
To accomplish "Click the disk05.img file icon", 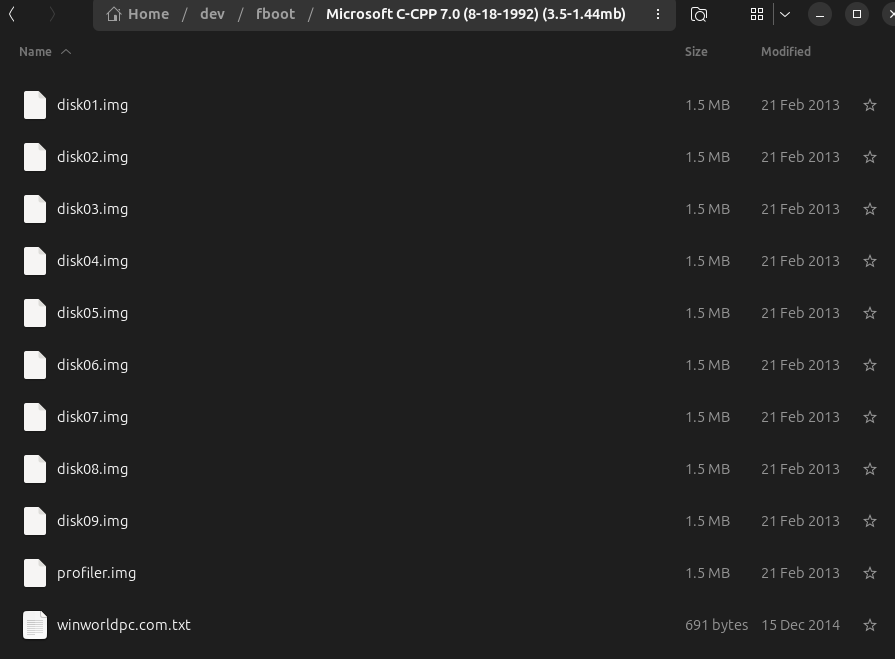I will [x=35, y=313].
